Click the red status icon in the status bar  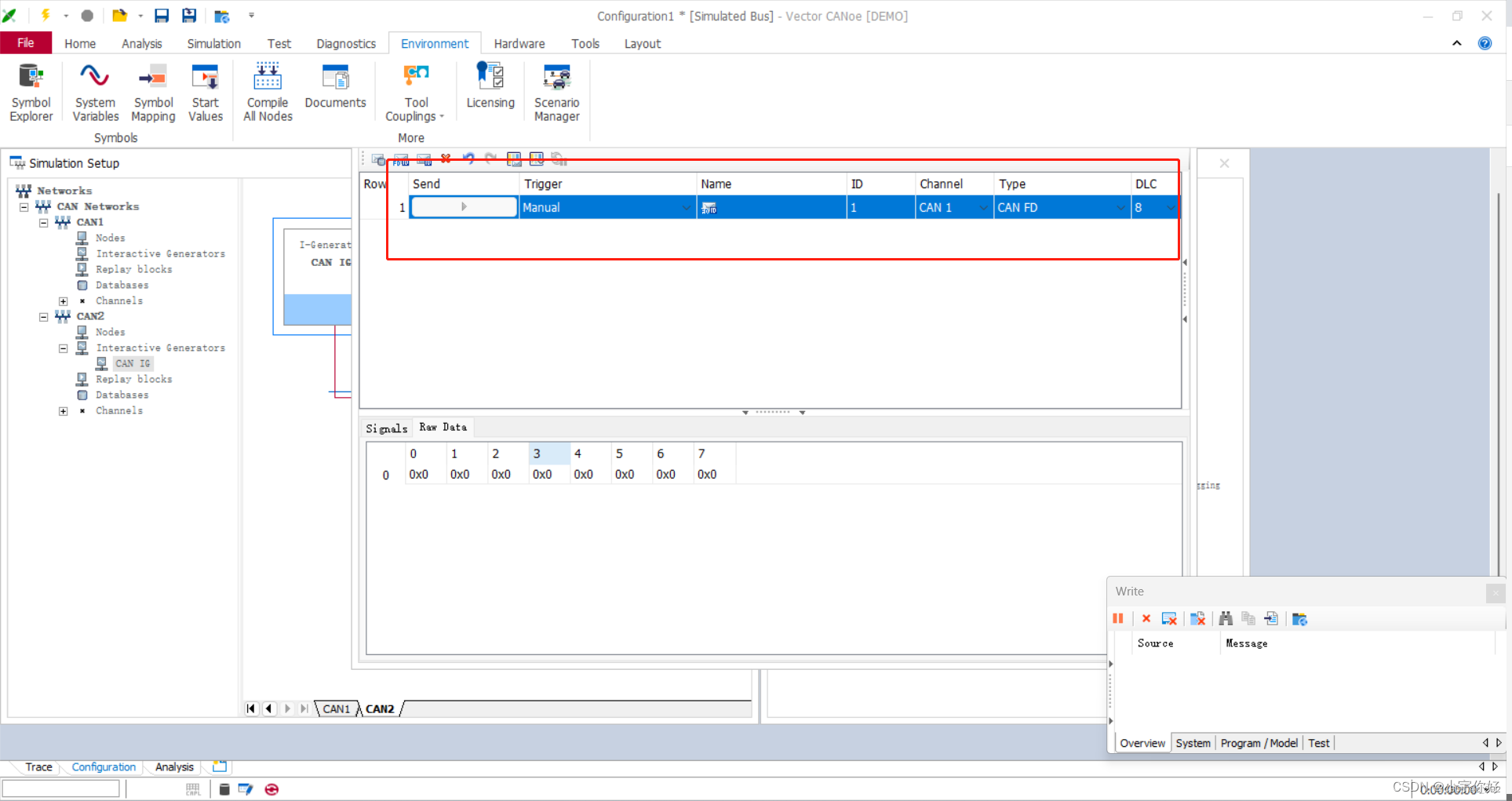click(x=271, y=789)
